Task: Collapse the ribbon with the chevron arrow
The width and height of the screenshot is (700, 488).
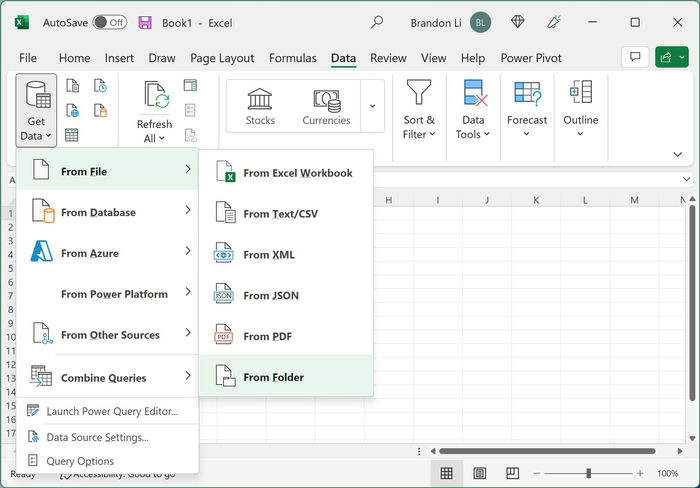Action: [677, 154]
